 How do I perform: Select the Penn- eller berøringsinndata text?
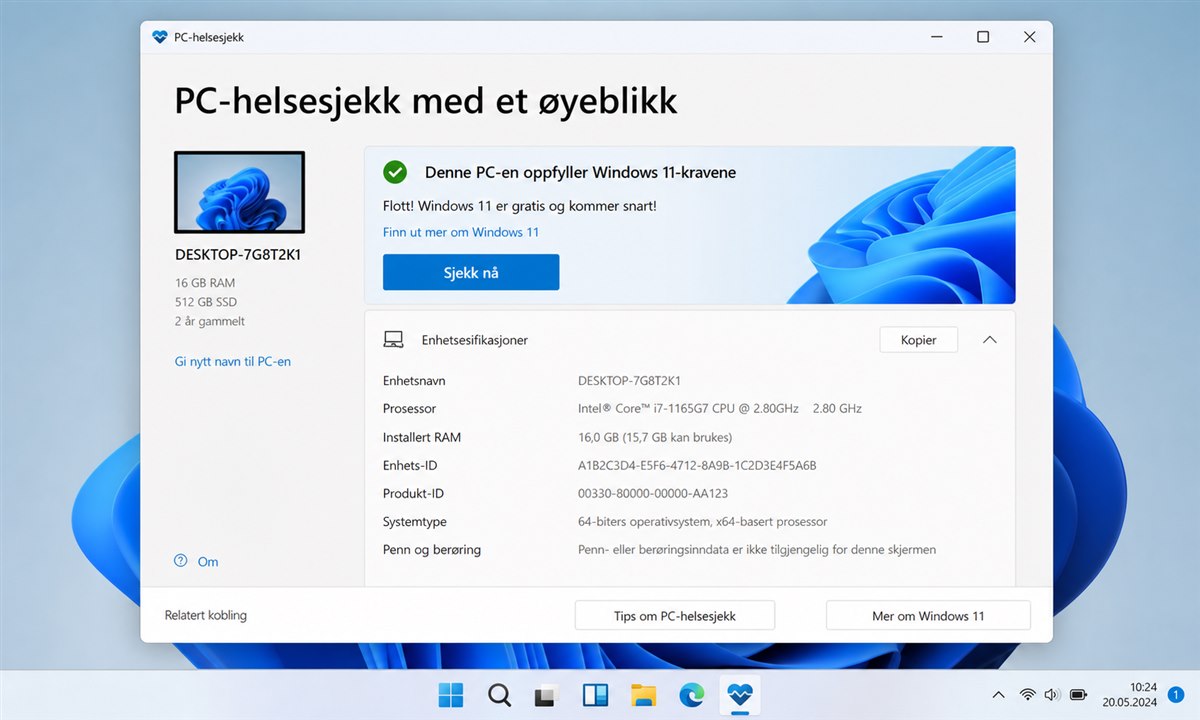click(x=757, y=550)
